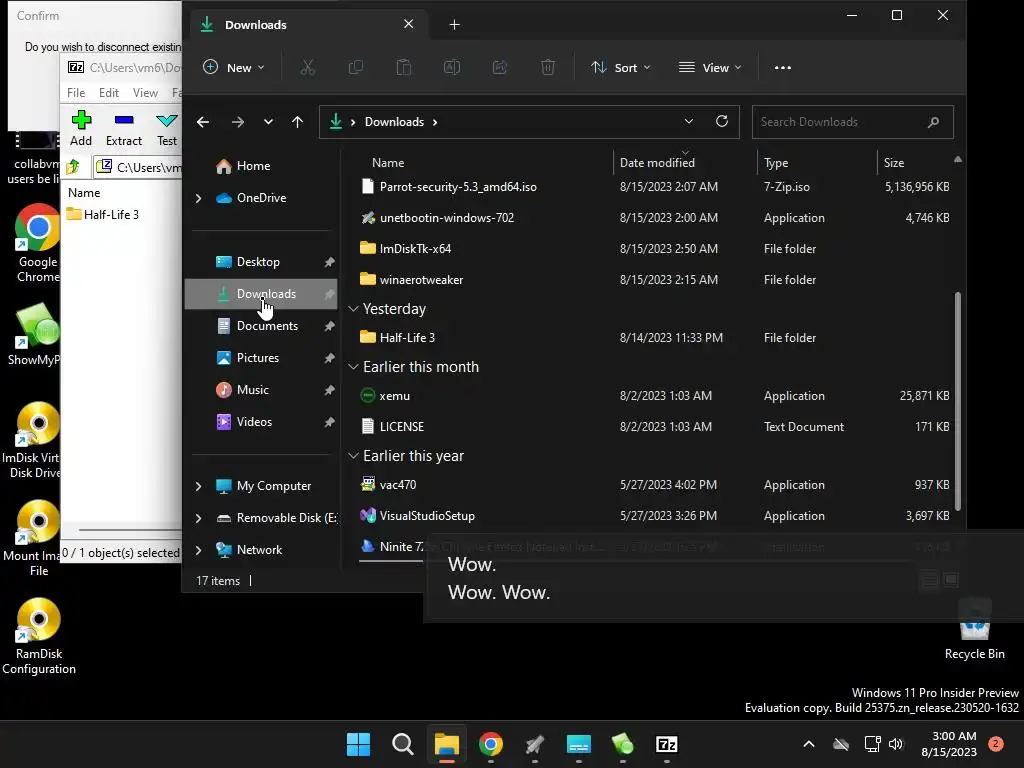Select Parrot-security-5.3_amd64.iso file
1024x768 pixels.
click(x=653, y=187)
